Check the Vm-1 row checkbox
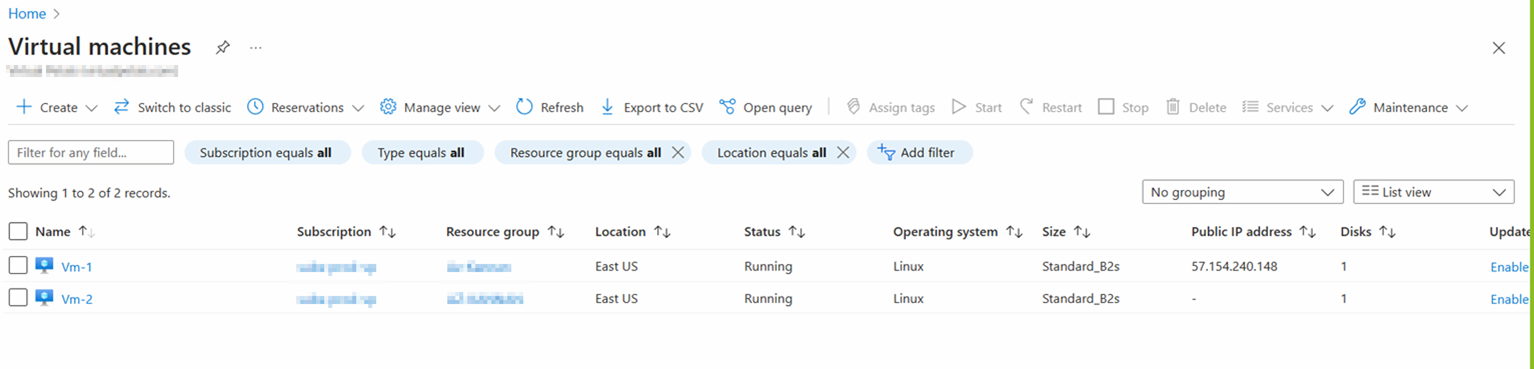The width and height of the screenshot is (1534, 369). [x=18, y=266]
